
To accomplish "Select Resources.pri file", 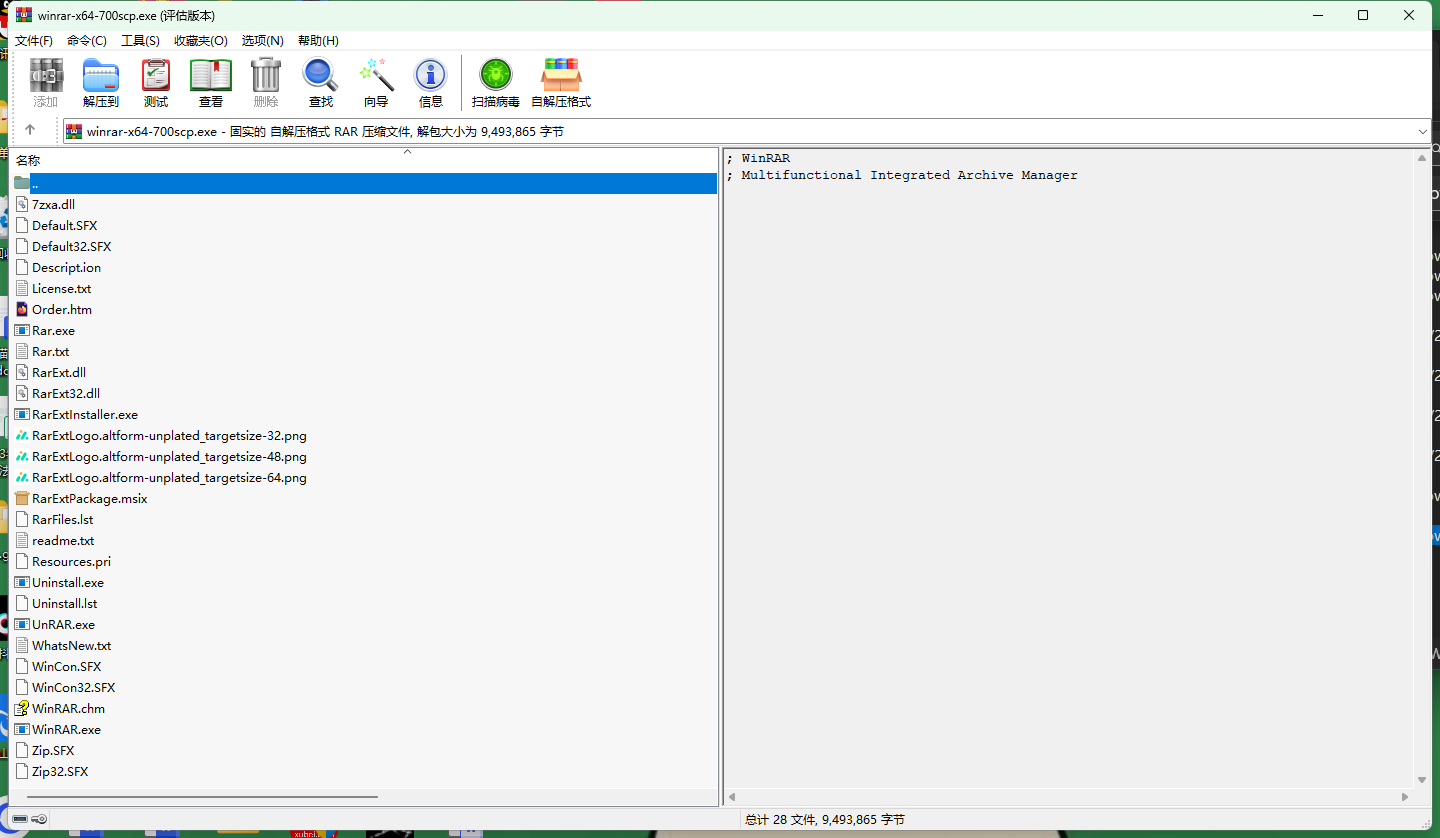I will click(71, 561).
